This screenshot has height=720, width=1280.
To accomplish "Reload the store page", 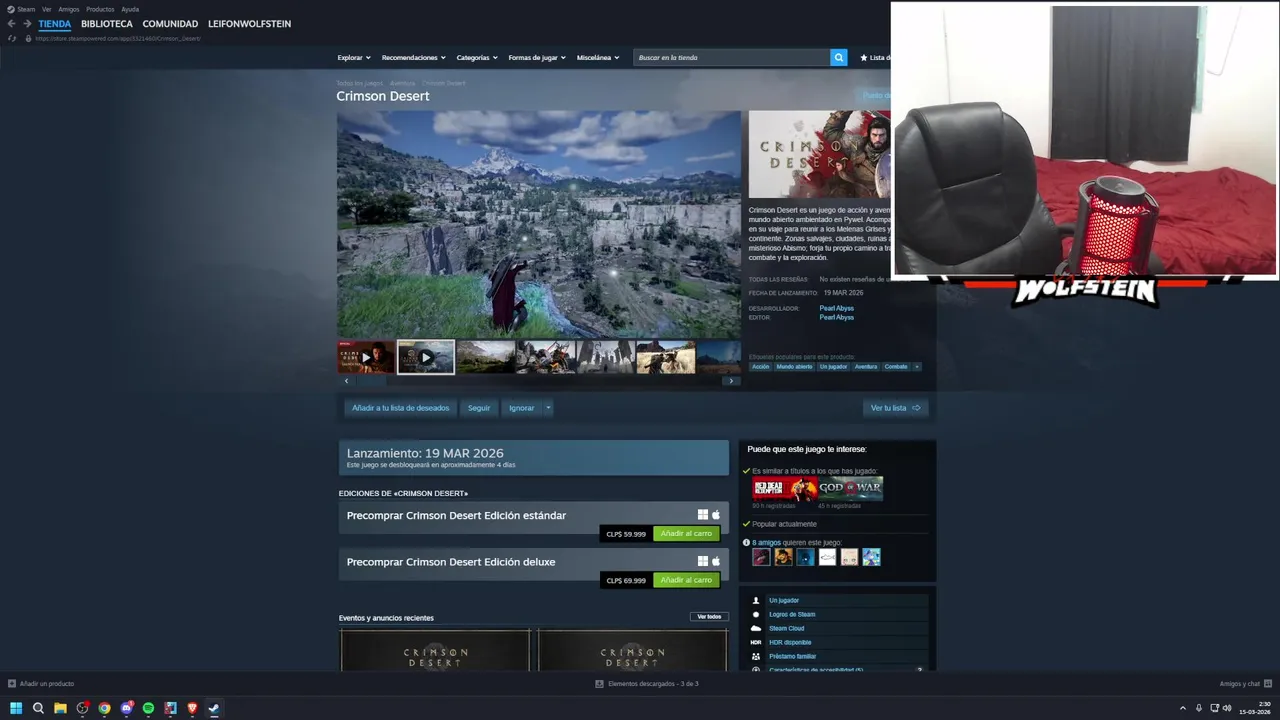I will coord(12,38).
